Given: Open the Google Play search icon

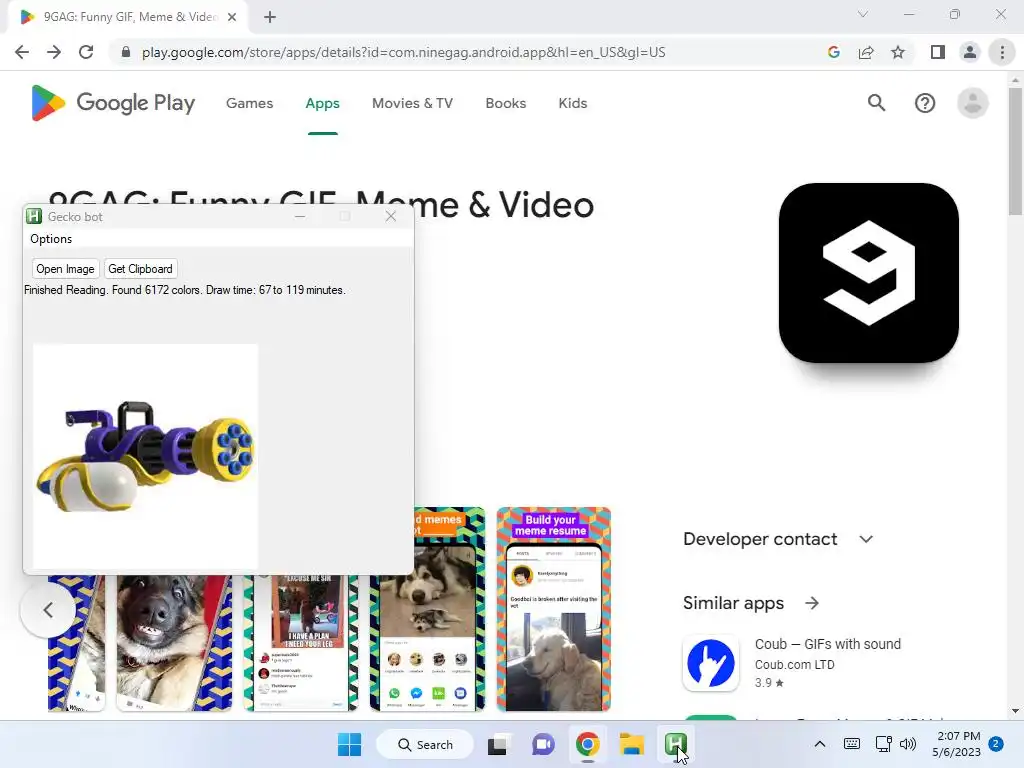Looking at the screenshot, I should [876, 103].
